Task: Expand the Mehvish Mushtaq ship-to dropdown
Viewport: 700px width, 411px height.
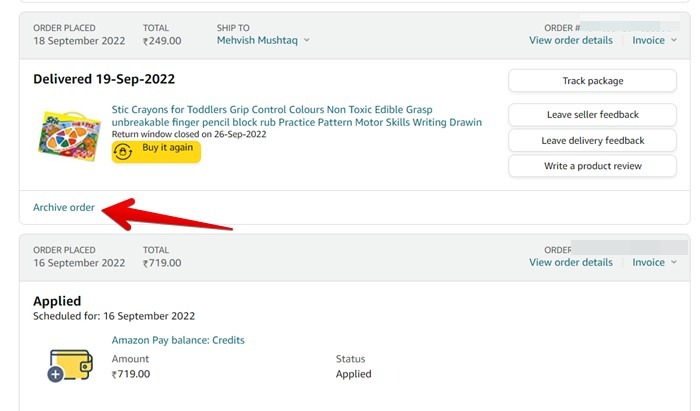Action: coord(263,40)
